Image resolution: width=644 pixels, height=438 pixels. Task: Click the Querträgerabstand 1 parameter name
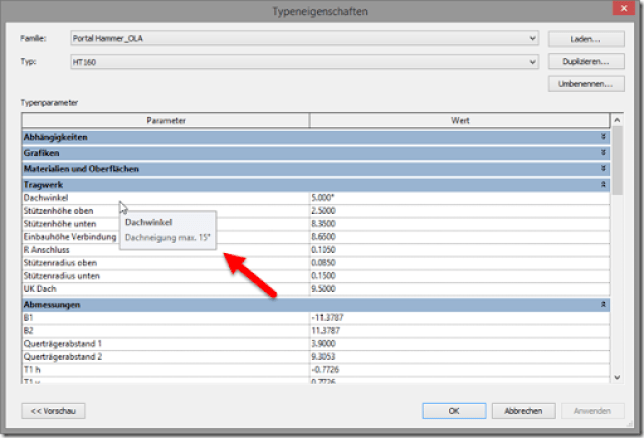click(x=62, y=343)
